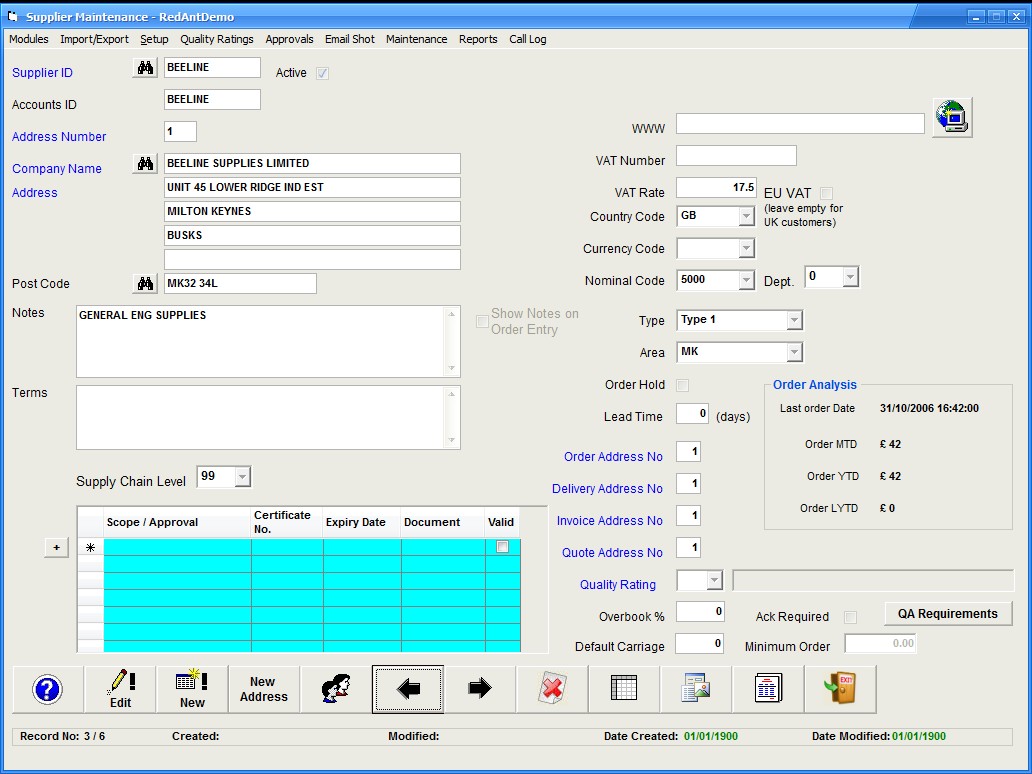Click the blue help question mark icon
The image size is (1032, 774).
coord(47,689)
